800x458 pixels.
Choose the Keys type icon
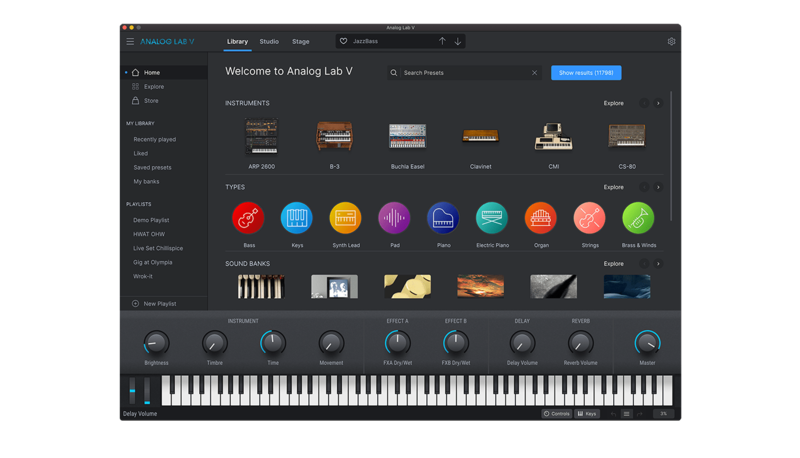pyautogui.click(x=296, y=218)
